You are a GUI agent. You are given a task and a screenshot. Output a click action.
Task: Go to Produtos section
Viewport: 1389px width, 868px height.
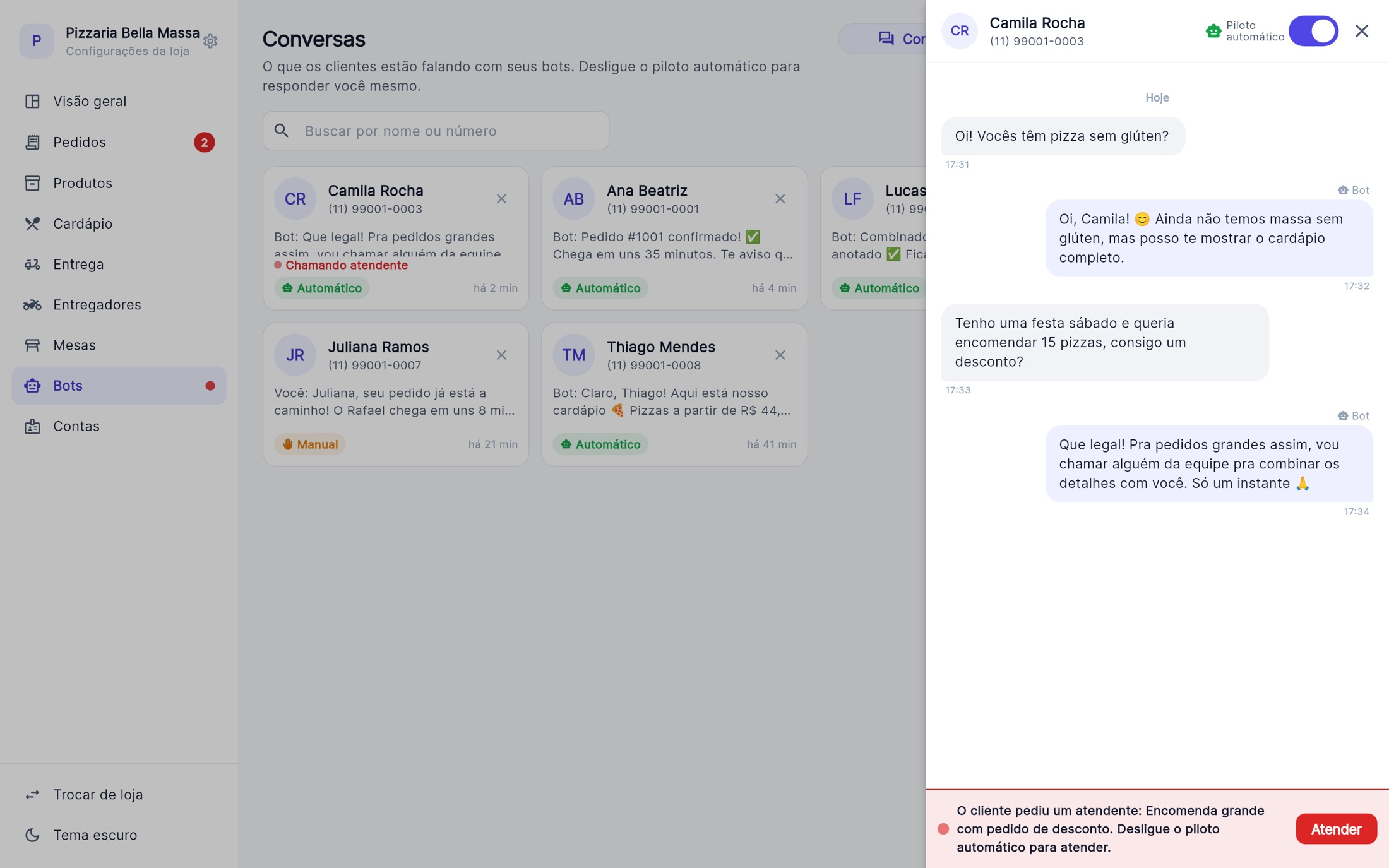[119, 183]
